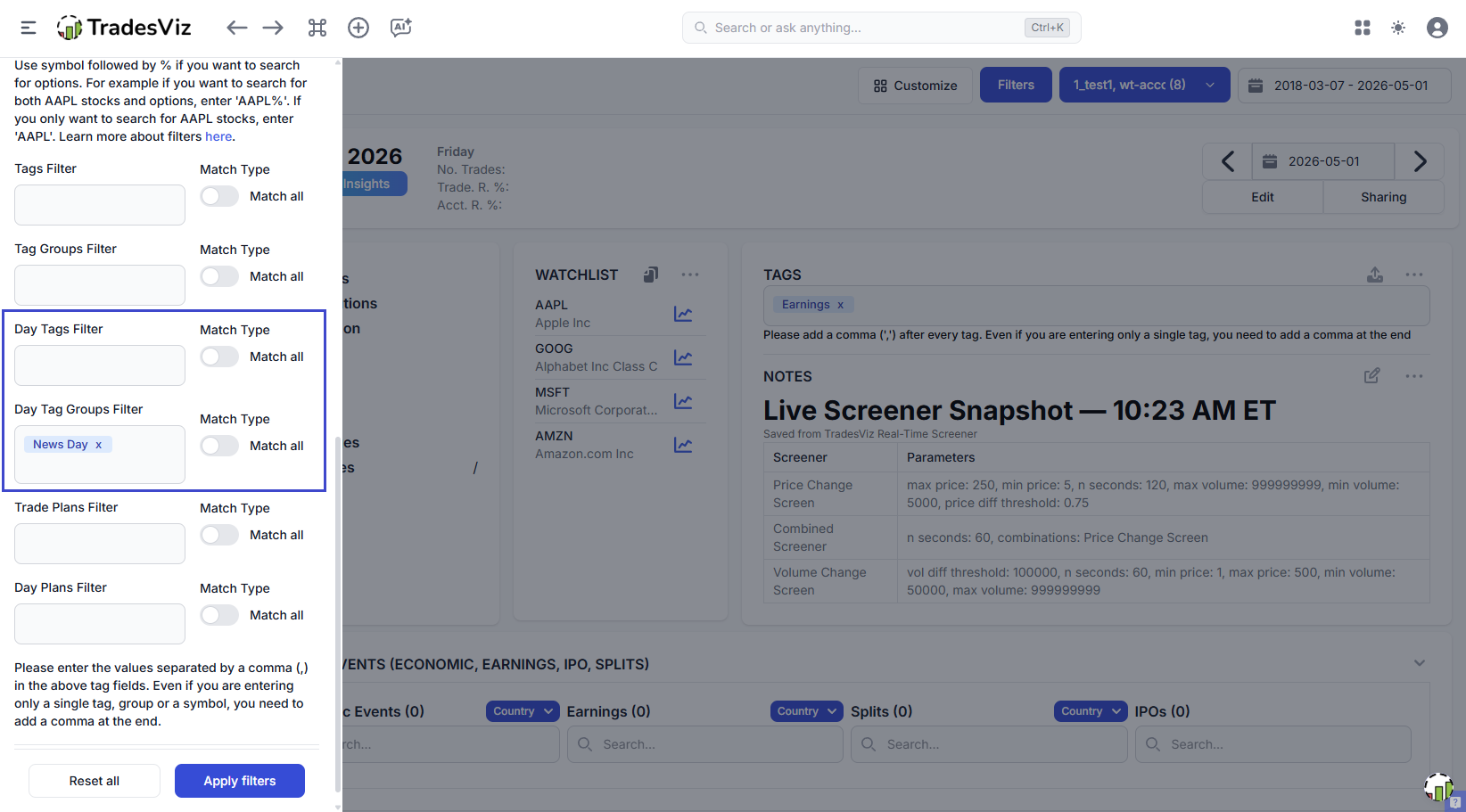Click the Customize button
This screenshot has width=1466, height=812.
pyautogui.click(x=916, y=86)
